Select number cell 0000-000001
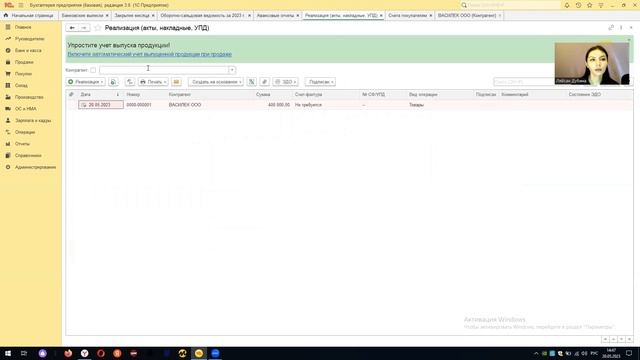The height and width of the screenshot is (360, 640). 144,105
